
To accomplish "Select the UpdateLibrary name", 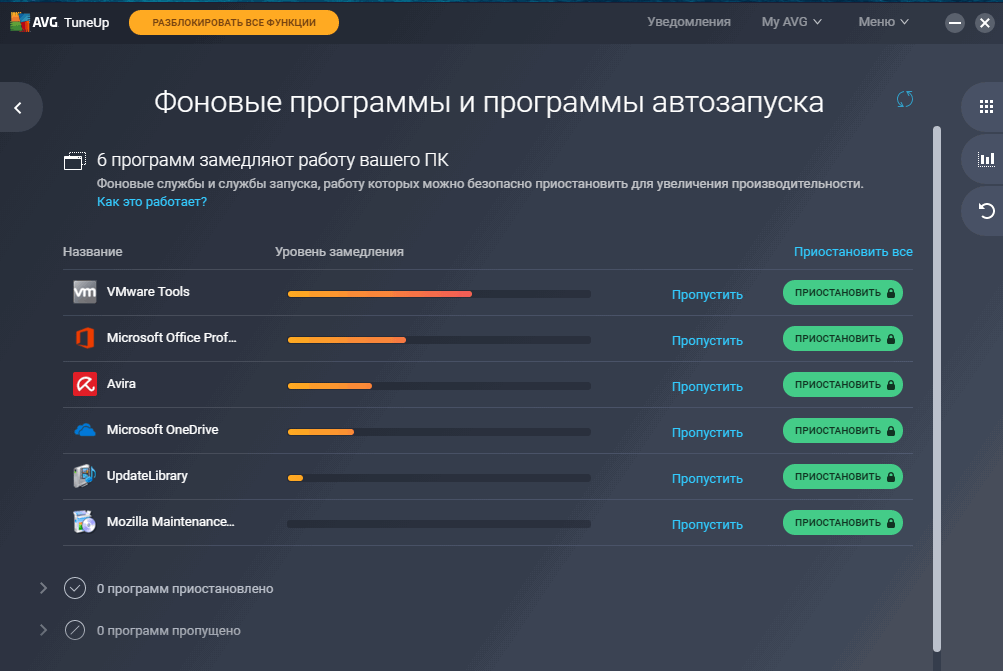I will pyautogui.click(x=147, y=476).
